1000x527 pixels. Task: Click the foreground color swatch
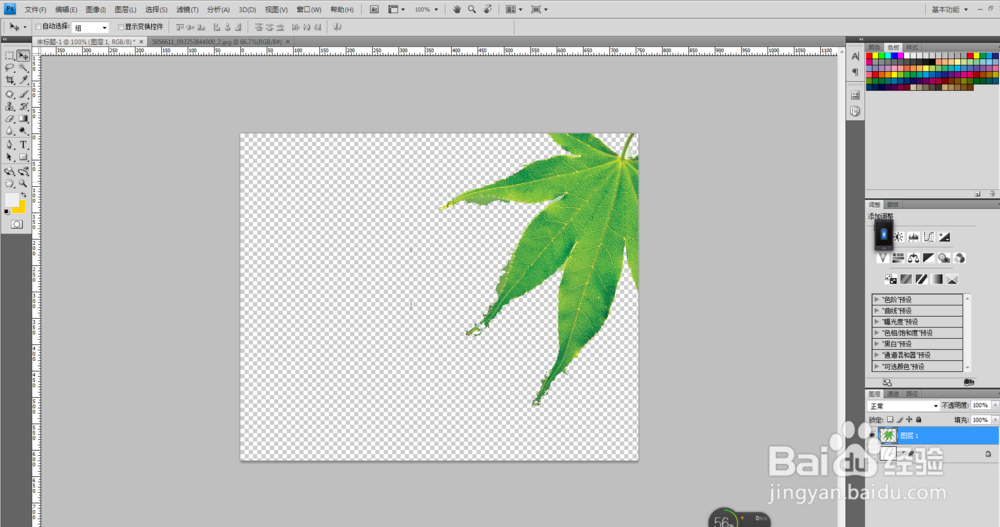[x=11, y=200]
